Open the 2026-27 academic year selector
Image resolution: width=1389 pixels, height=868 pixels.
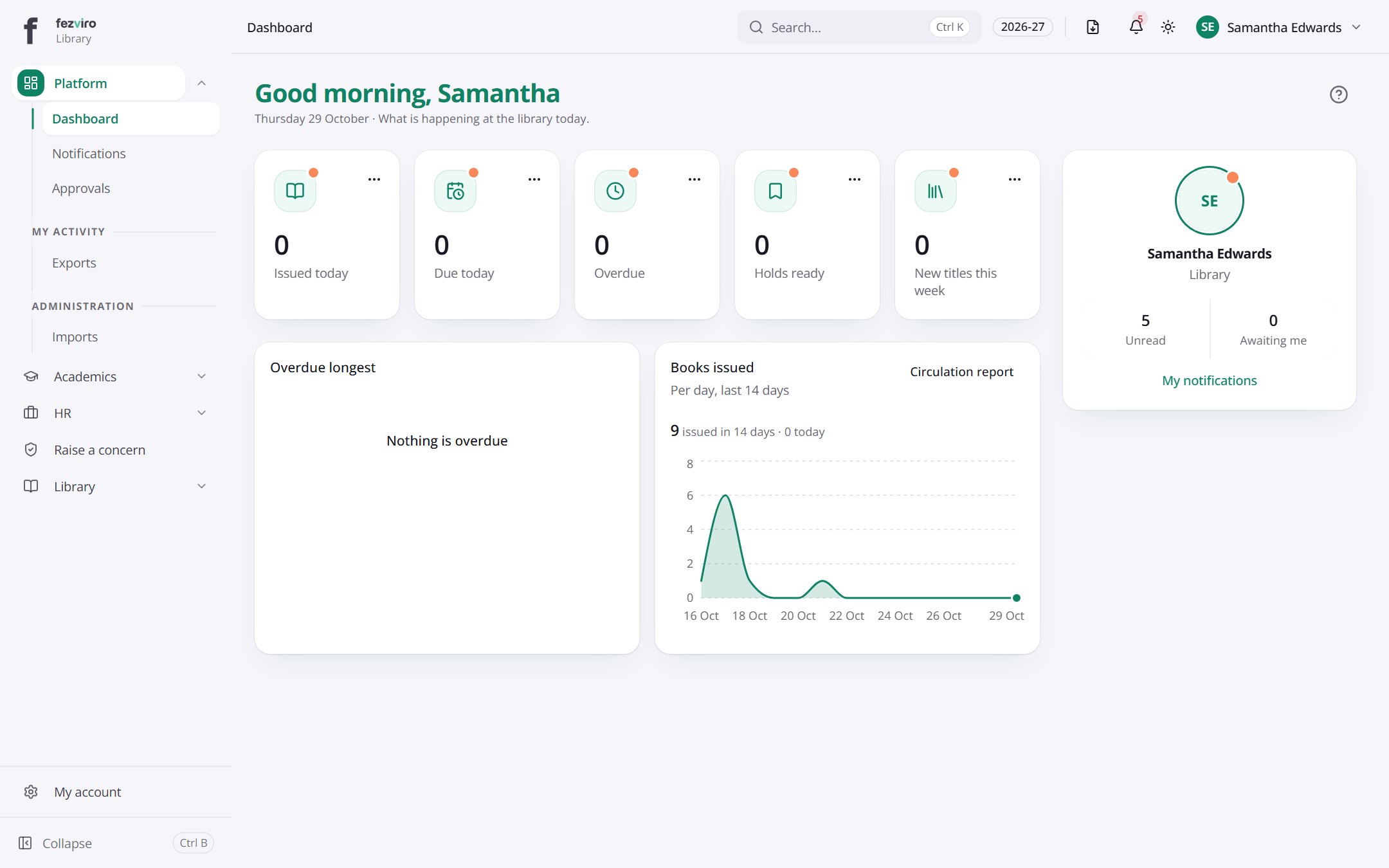[1022, 27]
